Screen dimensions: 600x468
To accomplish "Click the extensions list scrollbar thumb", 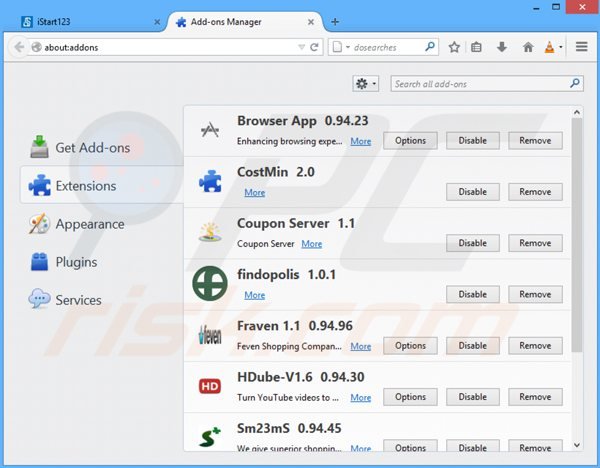I will pyautogui.click(x=577, y=235).
